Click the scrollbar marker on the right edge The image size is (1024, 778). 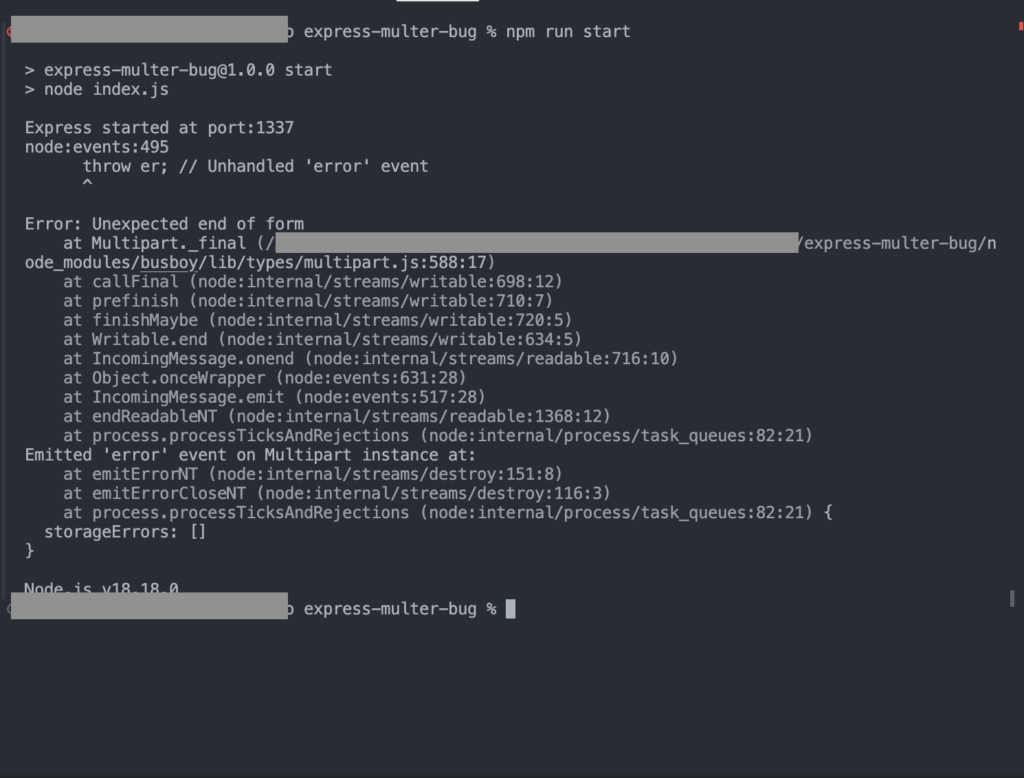tap(1012, 598)
